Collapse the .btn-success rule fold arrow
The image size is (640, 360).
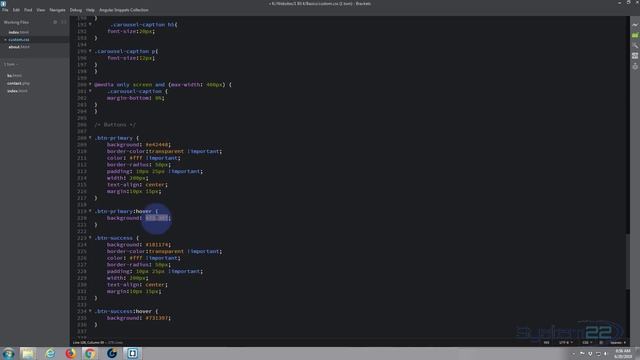[x=90, y=238]
